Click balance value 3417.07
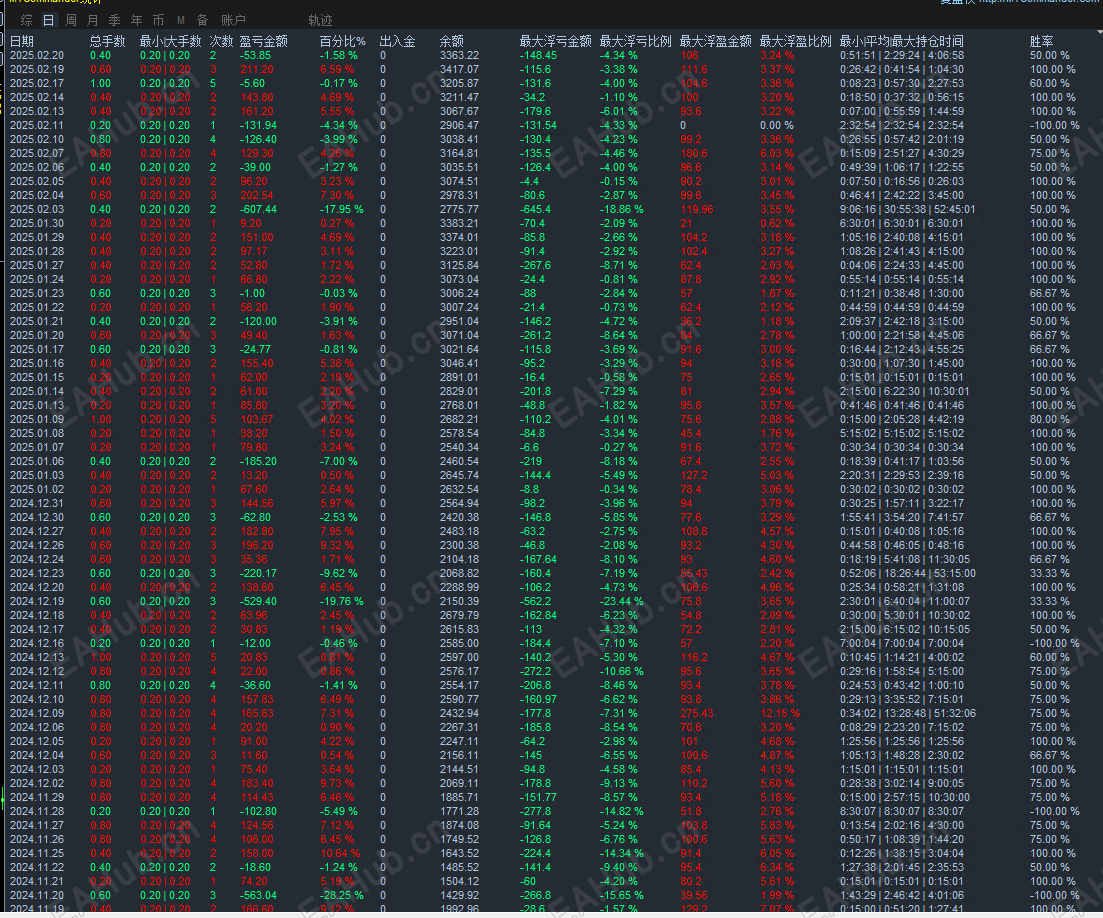This screenshot has height=918, width=1103. tap(459, 70)
